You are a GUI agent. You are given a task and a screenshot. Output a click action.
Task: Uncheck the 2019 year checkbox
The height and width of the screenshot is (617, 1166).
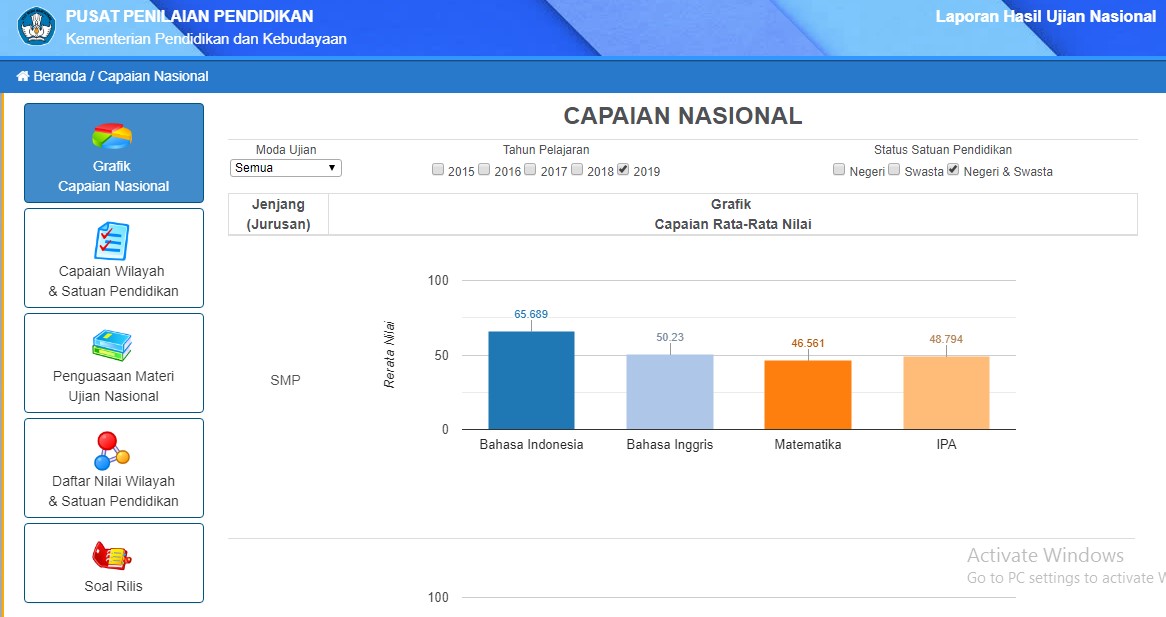click(623, 169)
